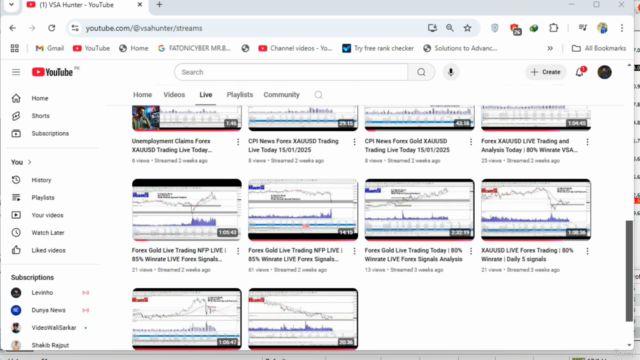Play the 2:32:19 Forex Gold Live thumbnail
The width and height of the screenshot is (640, 360).
point(420,210)
